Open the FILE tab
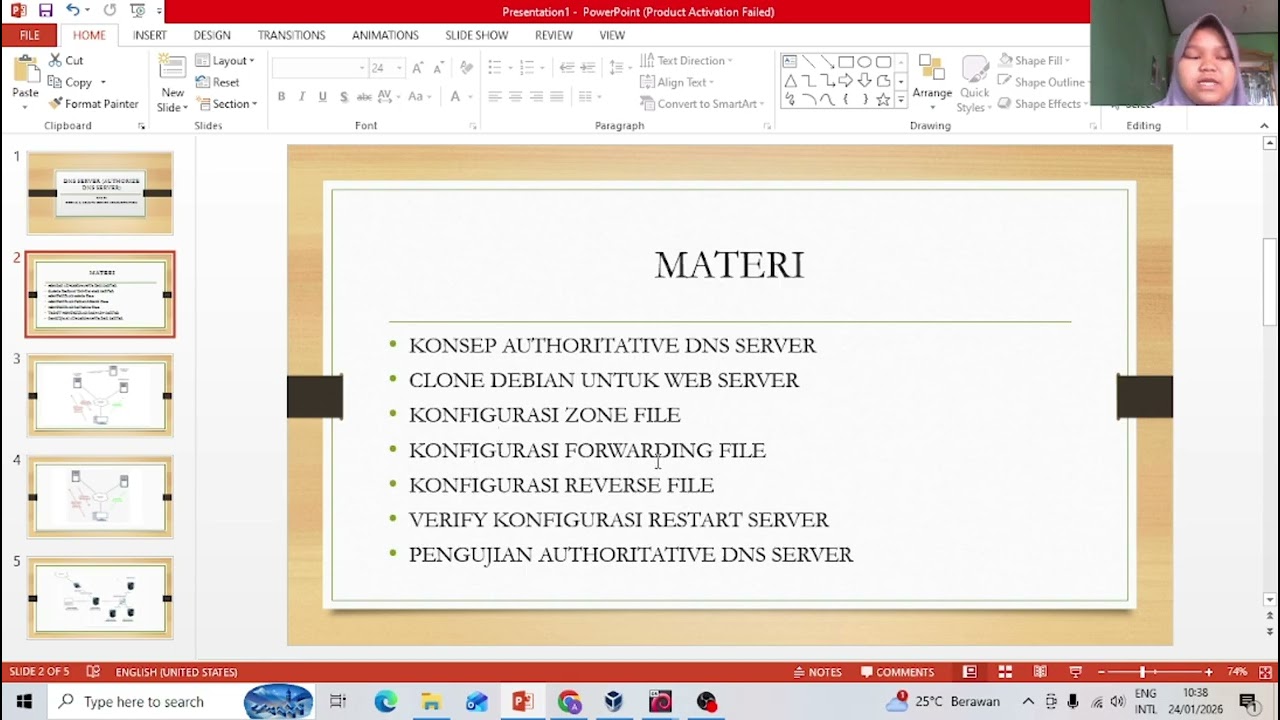Viewport: 1280px width, 720px height. 30,35
